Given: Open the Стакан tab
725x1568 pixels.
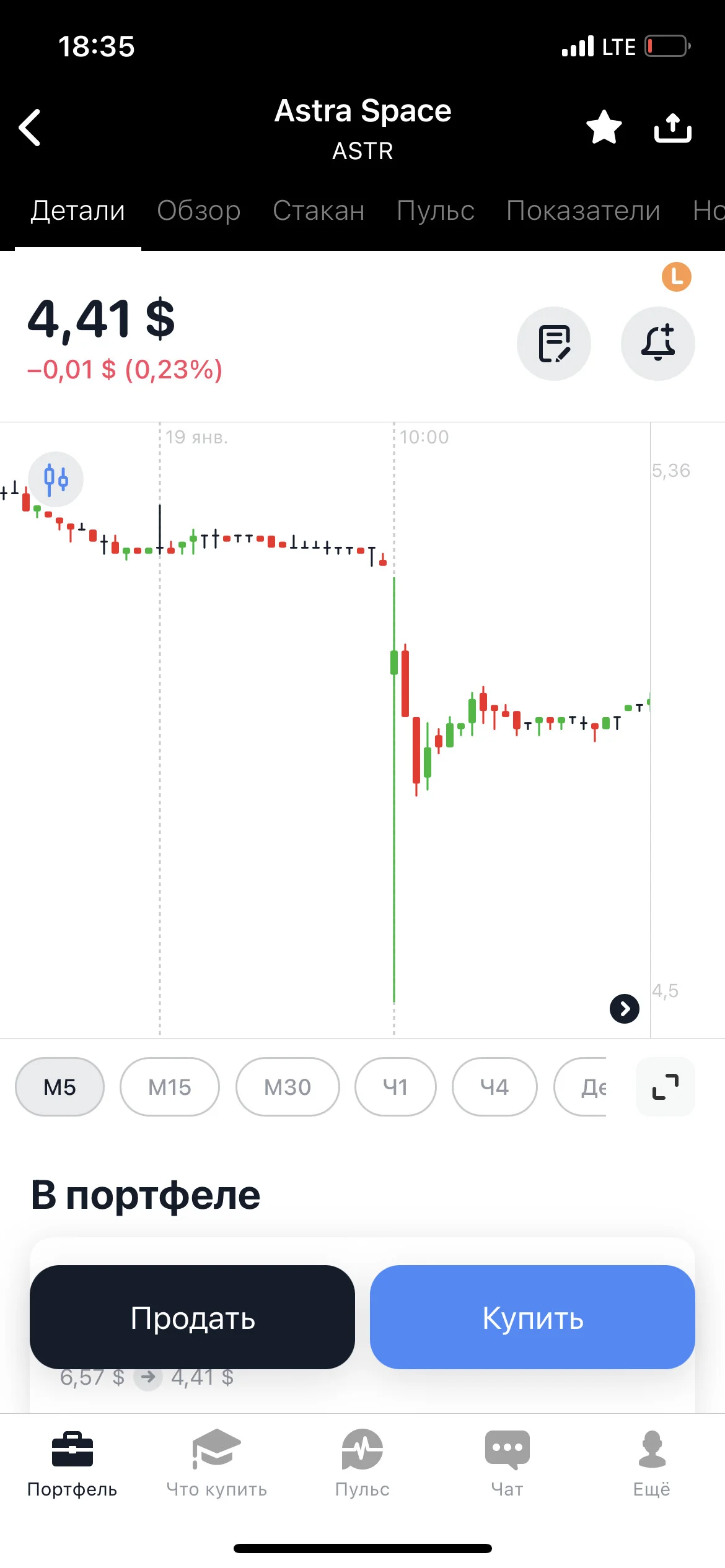Looking at the screenshot, I should click(x=319, y=211).
